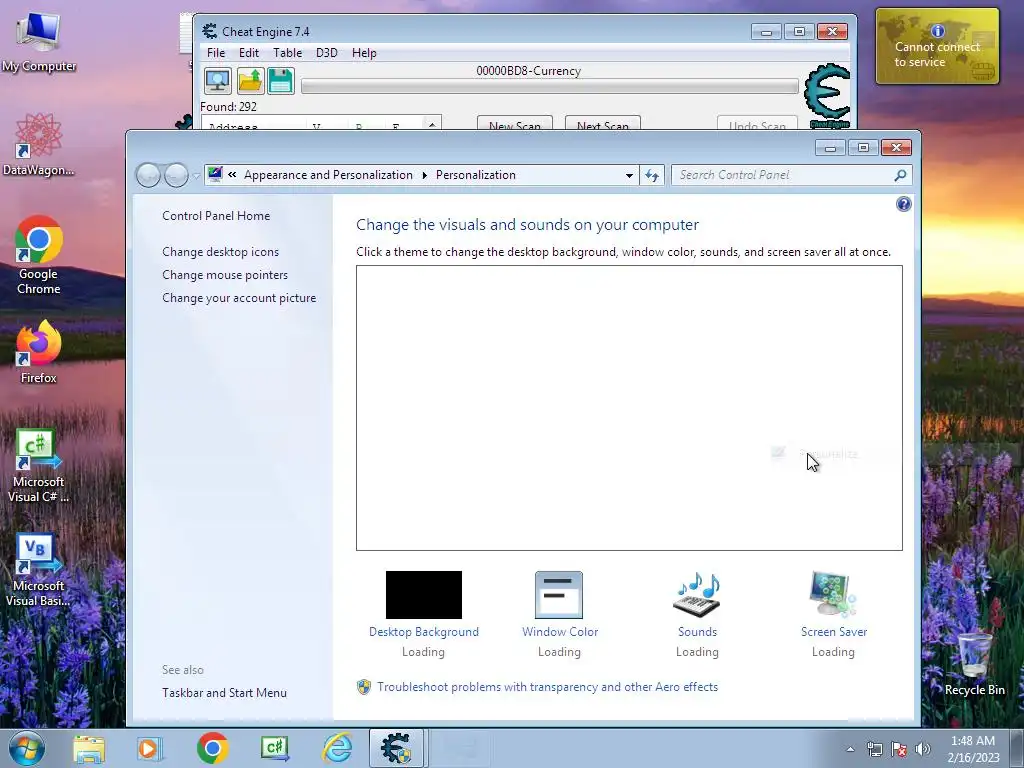Viewport: 1024px width, 768px height.
Task: Click the address bar refresh icon
Action: (652, 175)
